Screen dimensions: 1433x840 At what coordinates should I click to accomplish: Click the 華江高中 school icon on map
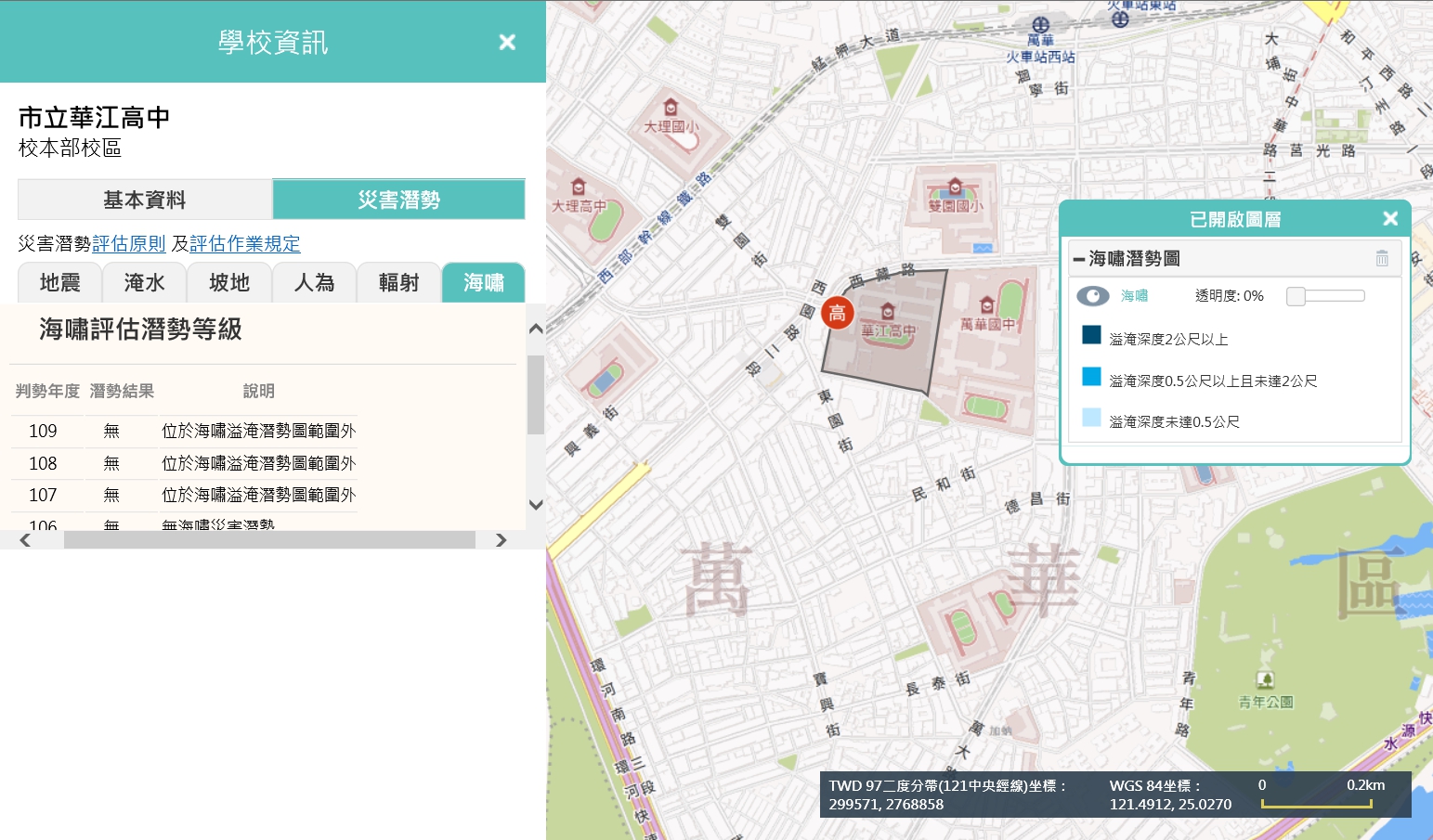888,311
